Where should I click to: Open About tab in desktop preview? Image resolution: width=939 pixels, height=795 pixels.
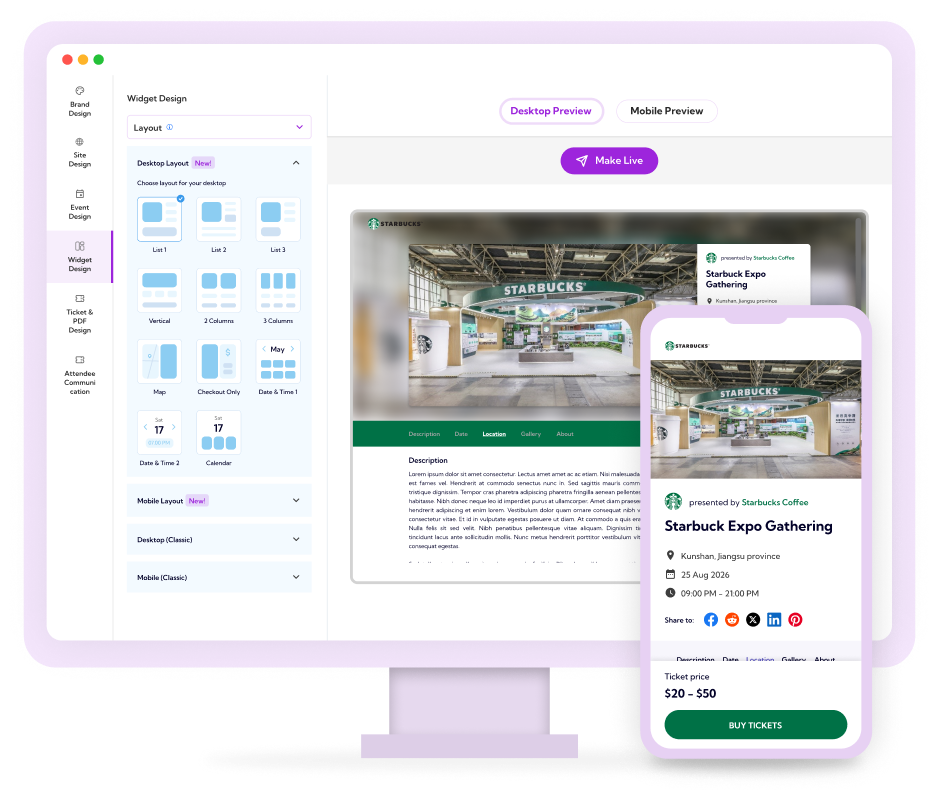tap(565, 434)
